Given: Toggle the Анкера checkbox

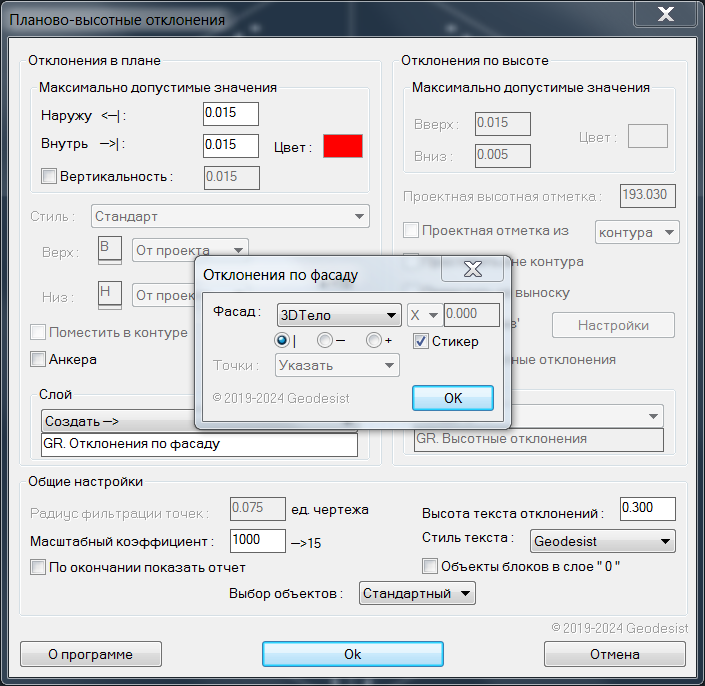Looking at the screenshot, I should pyautogui.click(x=39, y=359).
